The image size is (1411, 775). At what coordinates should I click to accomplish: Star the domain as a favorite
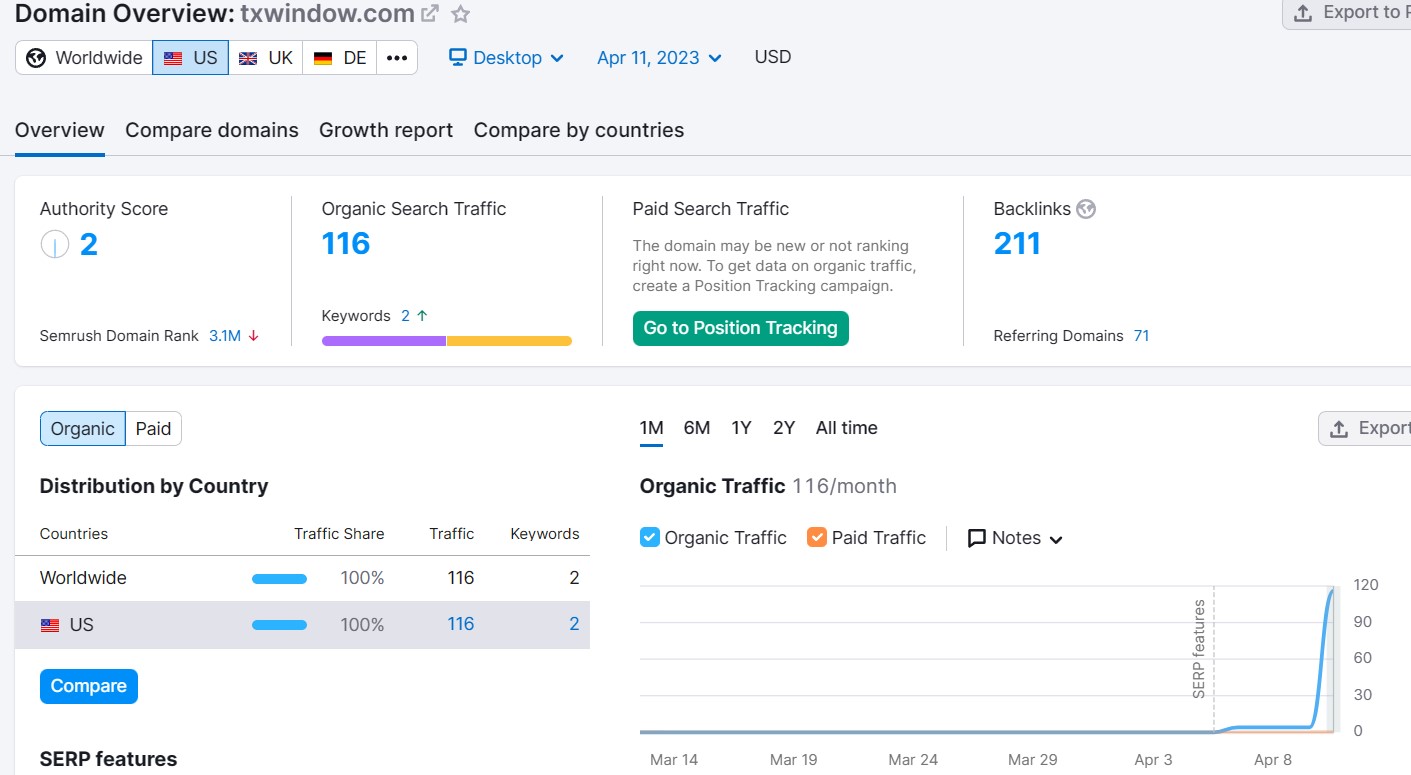(460, 14)
